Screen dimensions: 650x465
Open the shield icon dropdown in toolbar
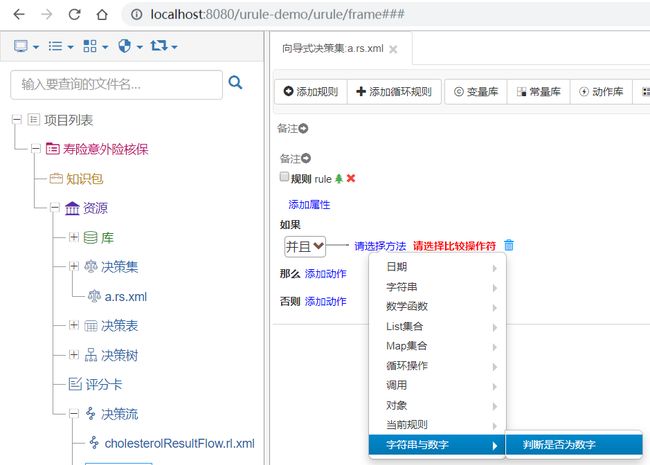tap(130, 46)
